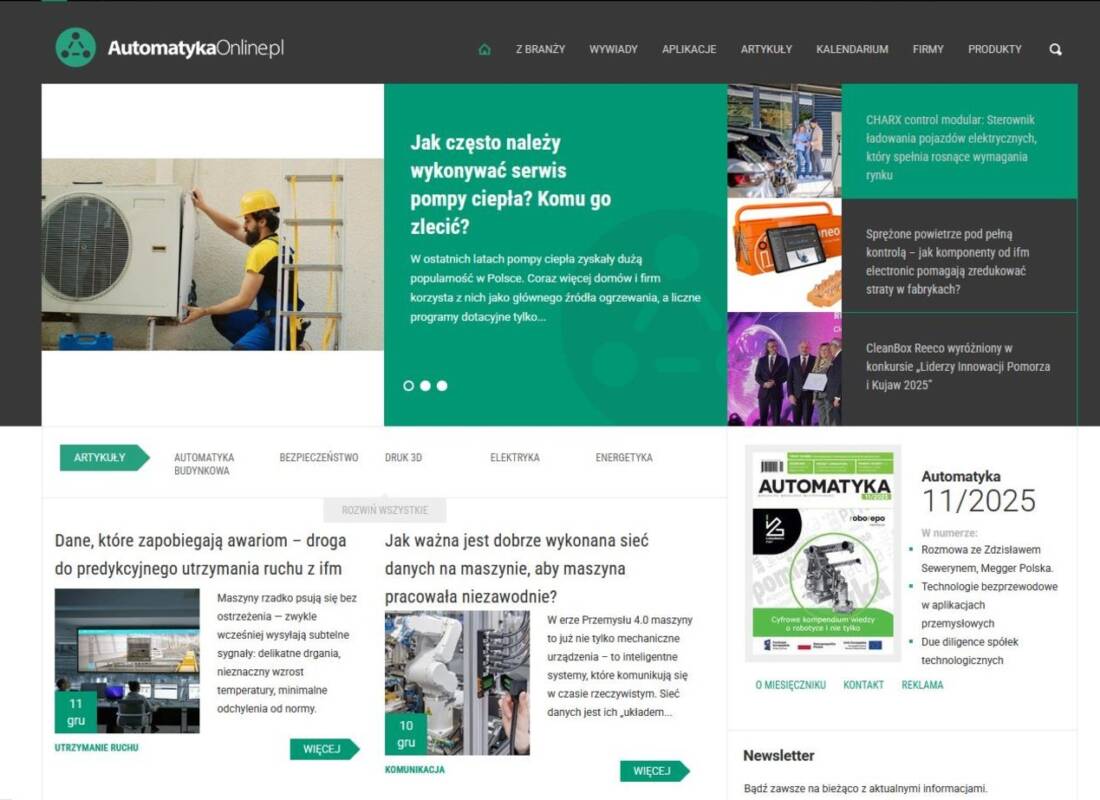Select the first carousel slide dot
The width and height of the screenshot is (1100, 800).
[408, 386]
